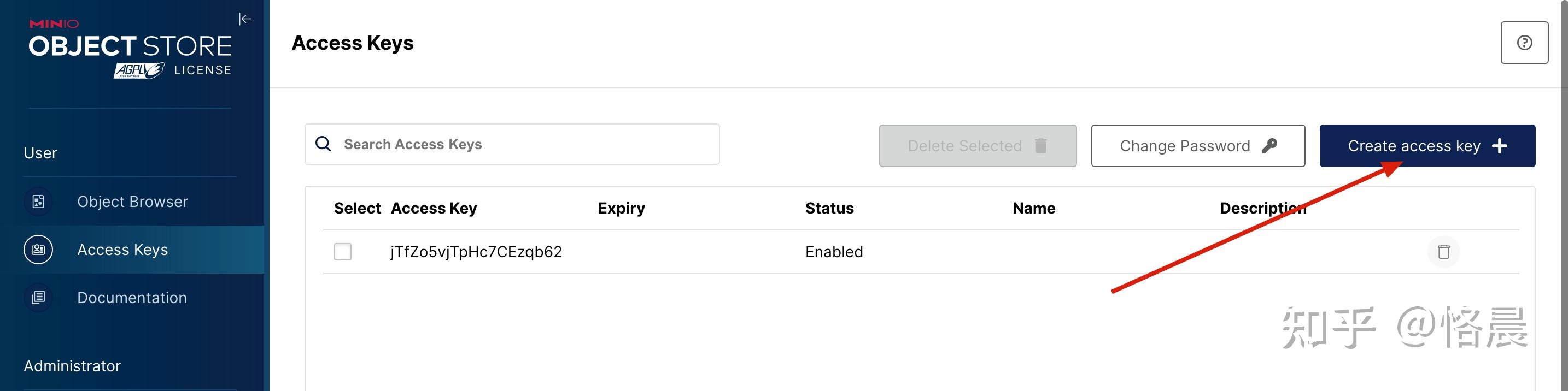Viewport: 1568px width, 391px height.
Task: Open the Documentation icon in sidebar
Action: tap(38, 298)
